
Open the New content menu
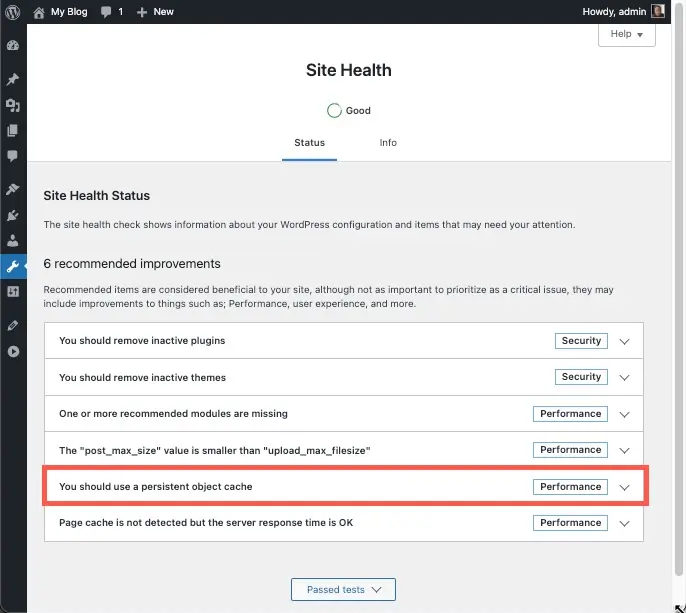(x=155, y=12)
